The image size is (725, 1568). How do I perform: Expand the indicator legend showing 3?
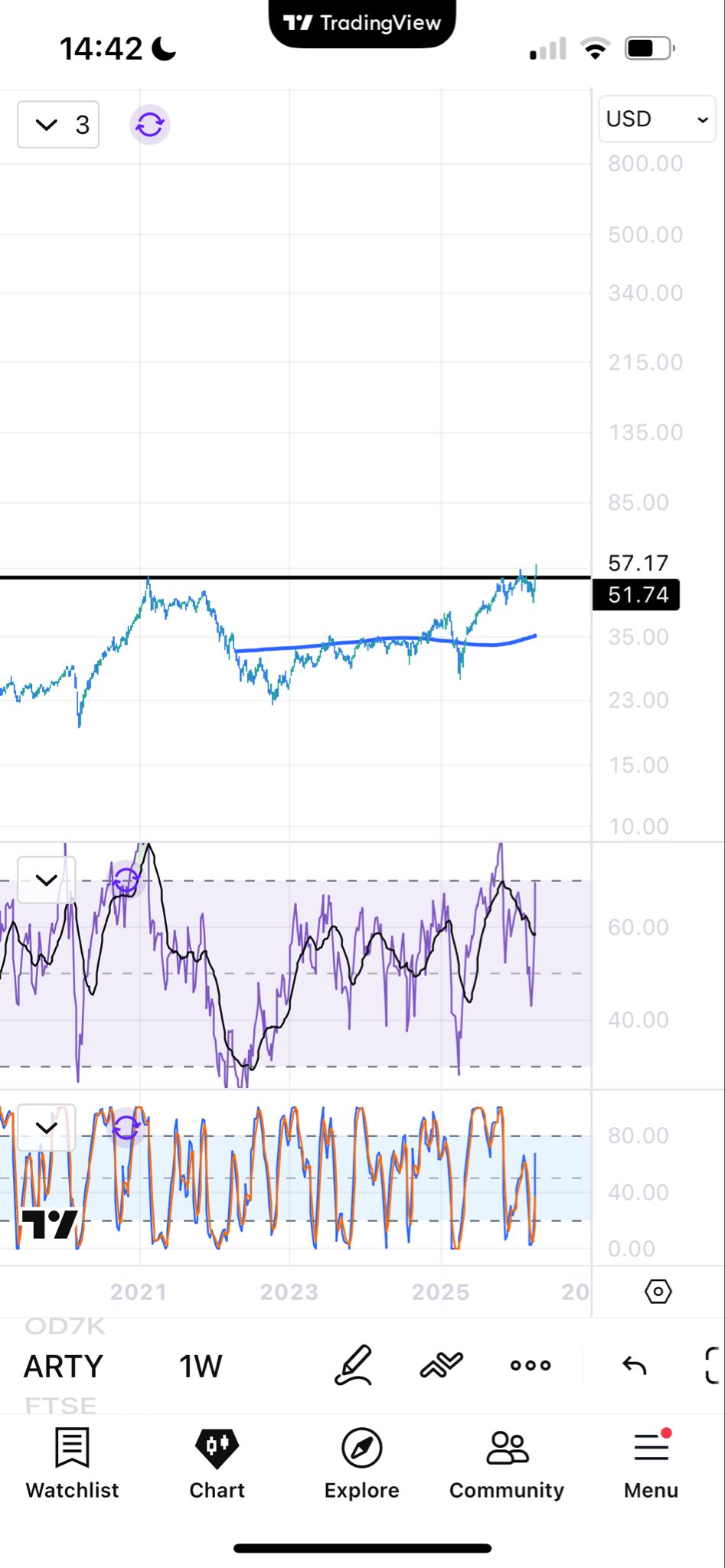click(x=58, y=125)
